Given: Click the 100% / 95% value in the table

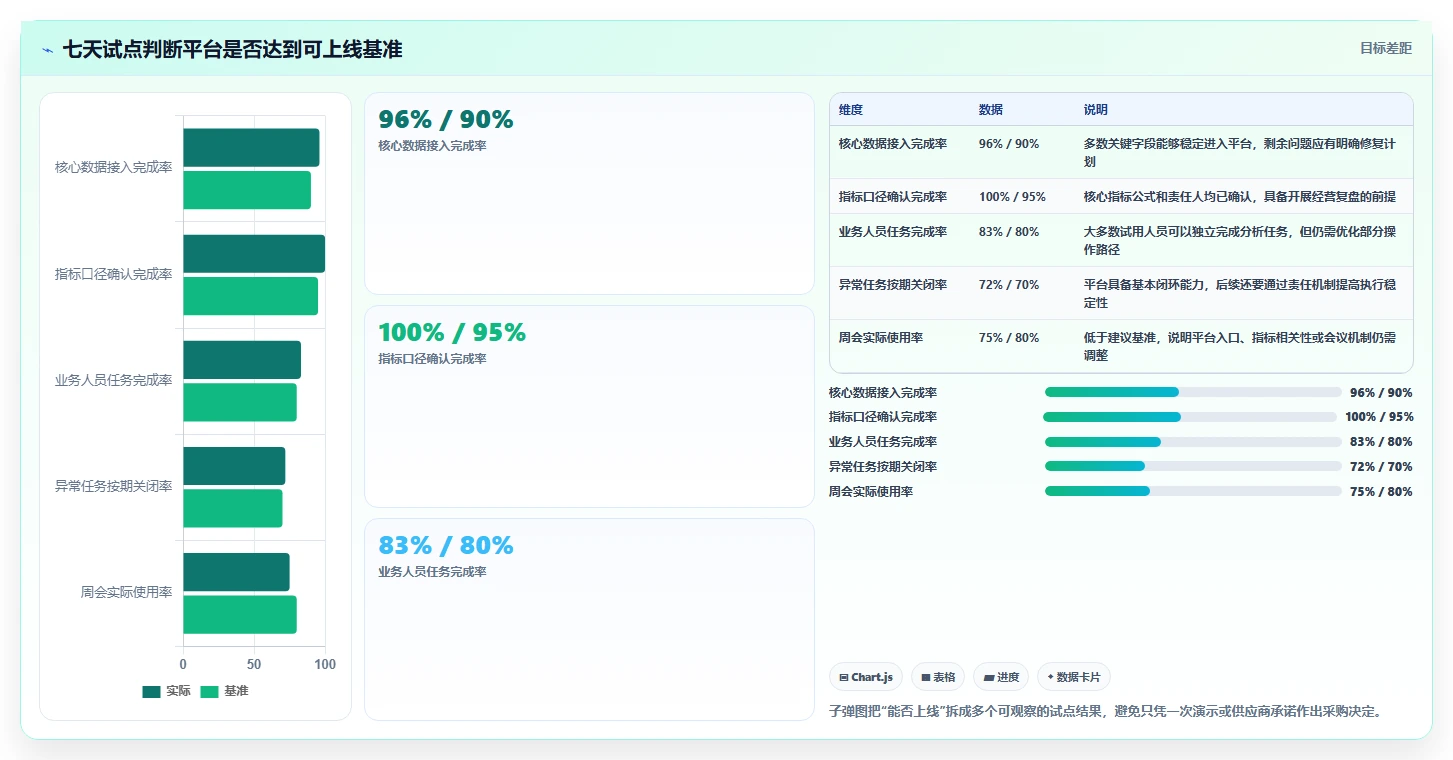Looking at the screenshot, I should 1012,197.
